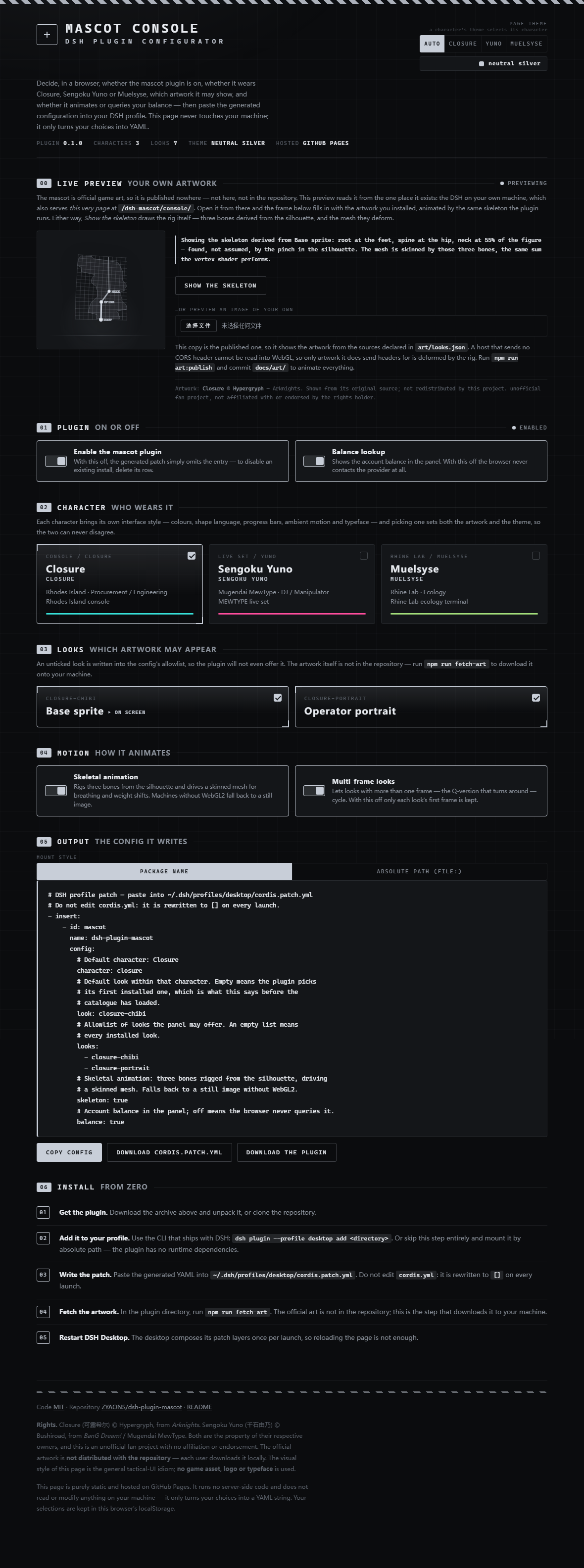Click install step 05 number badge
Screen dimensions: 584x1568
[43, 1337]
